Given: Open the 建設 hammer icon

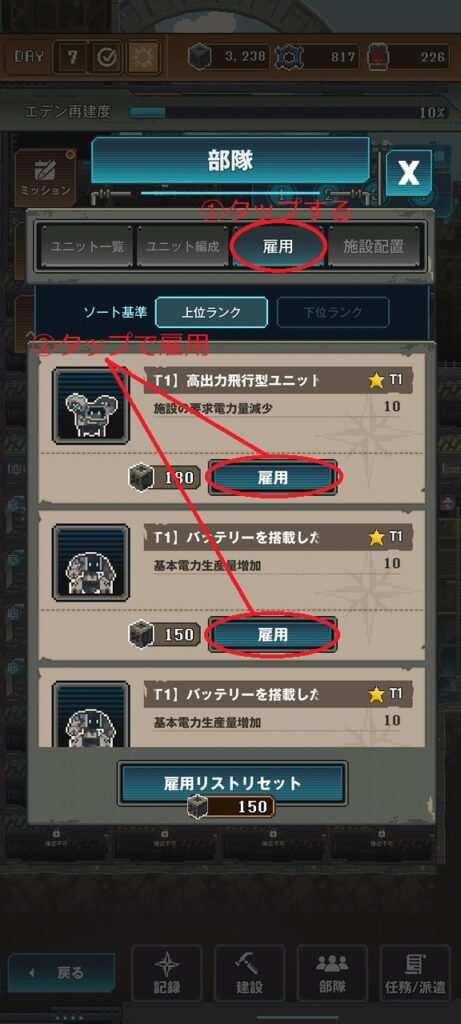Looking at the screenshot, I should [249, 972].
